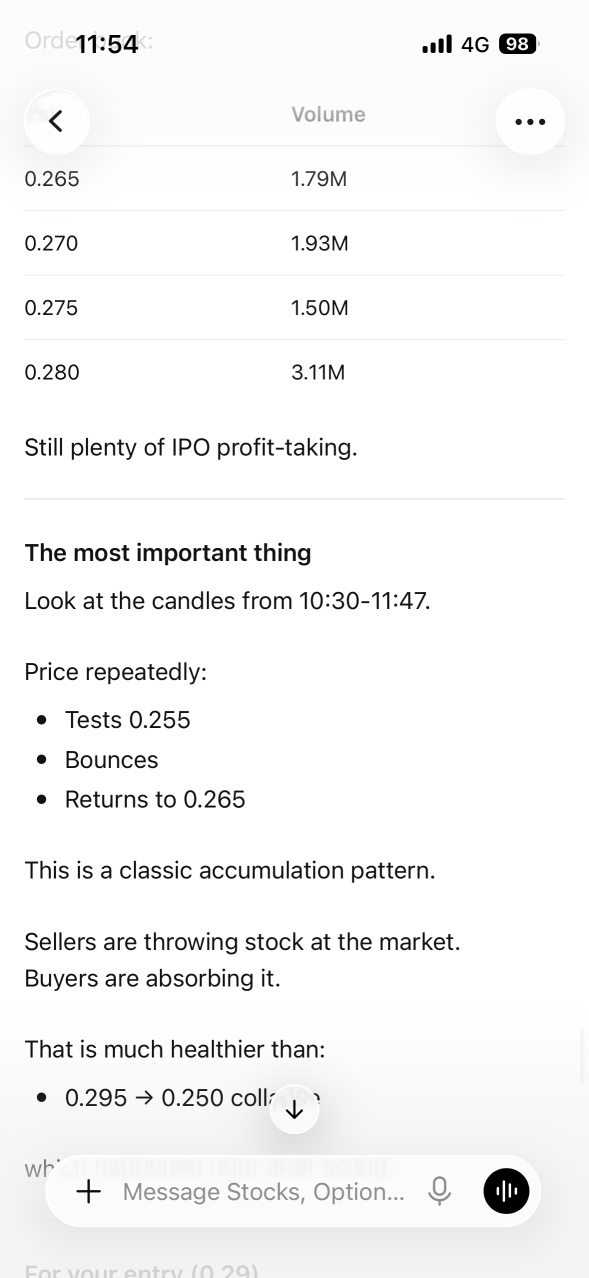
Task: Tap the plus attachment icon
Action: (x=89, y=1191)
